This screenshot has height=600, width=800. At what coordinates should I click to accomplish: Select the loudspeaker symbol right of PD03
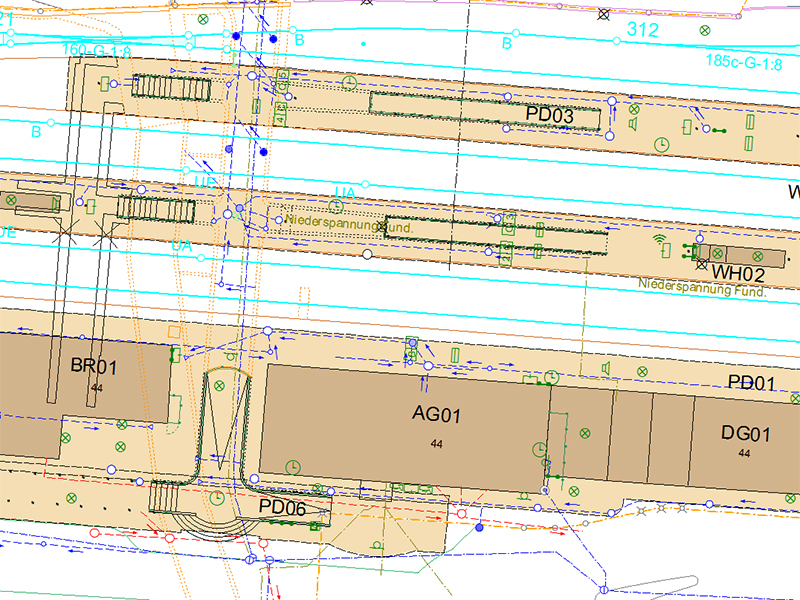(634, 123)
